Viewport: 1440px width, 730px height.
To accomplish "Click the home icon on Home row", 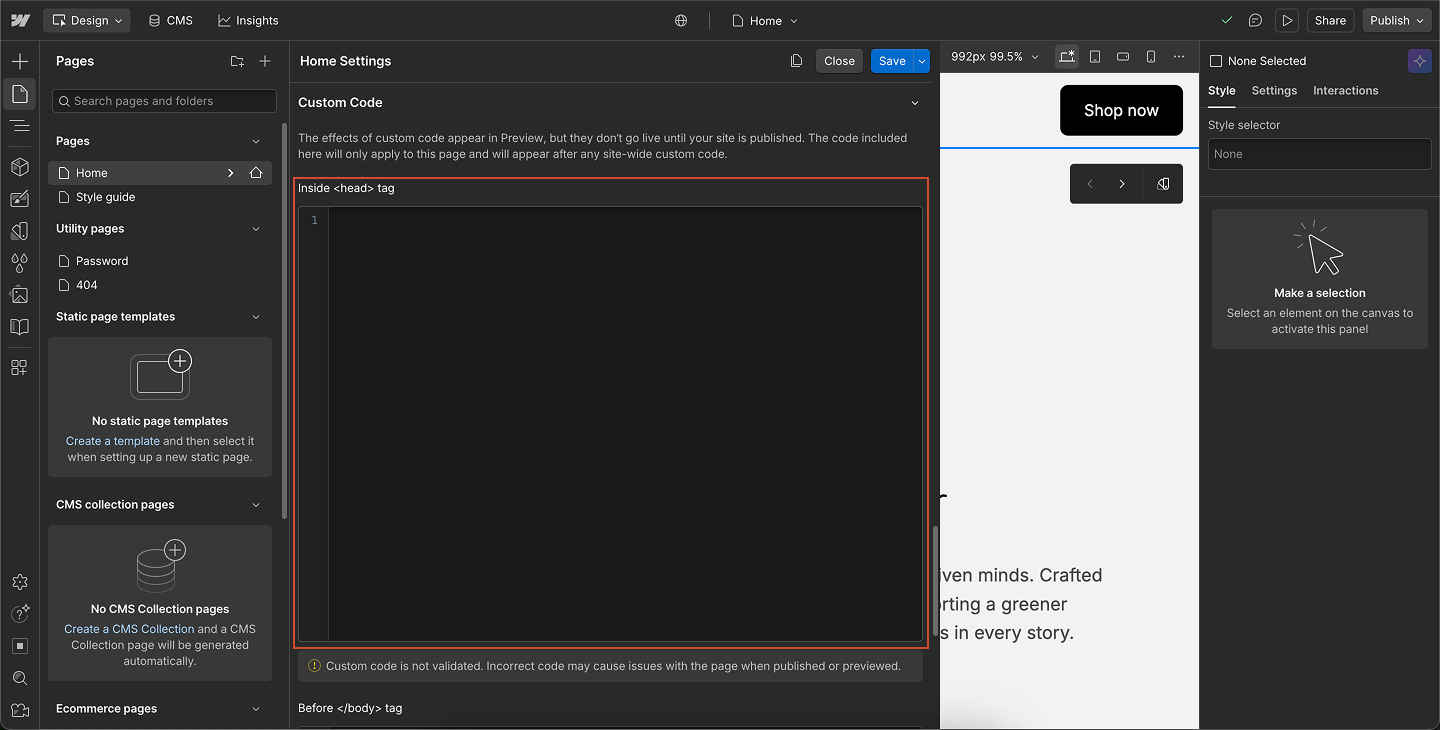I will pyautogui.click(x=256, y=173).
